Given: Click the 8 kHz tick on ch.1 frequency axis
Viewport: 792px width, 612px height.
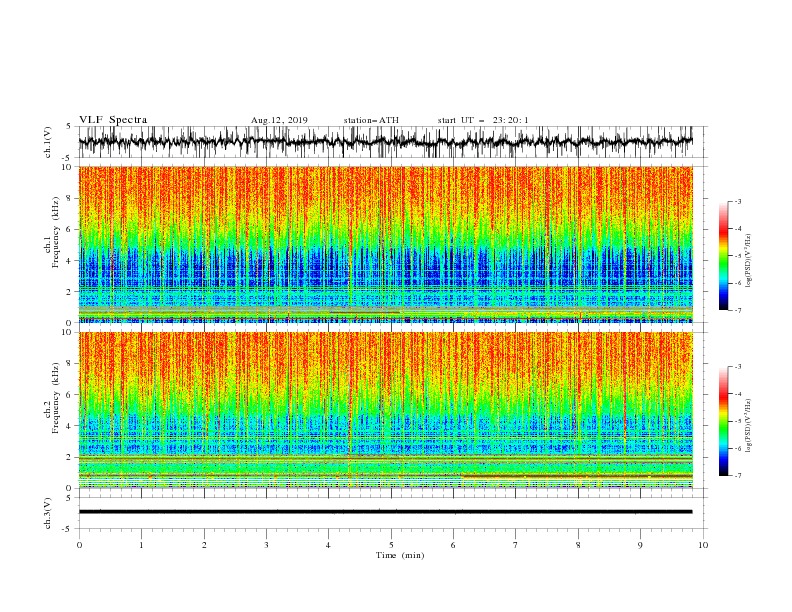Looking at the screenshot, I should point(69,198).
